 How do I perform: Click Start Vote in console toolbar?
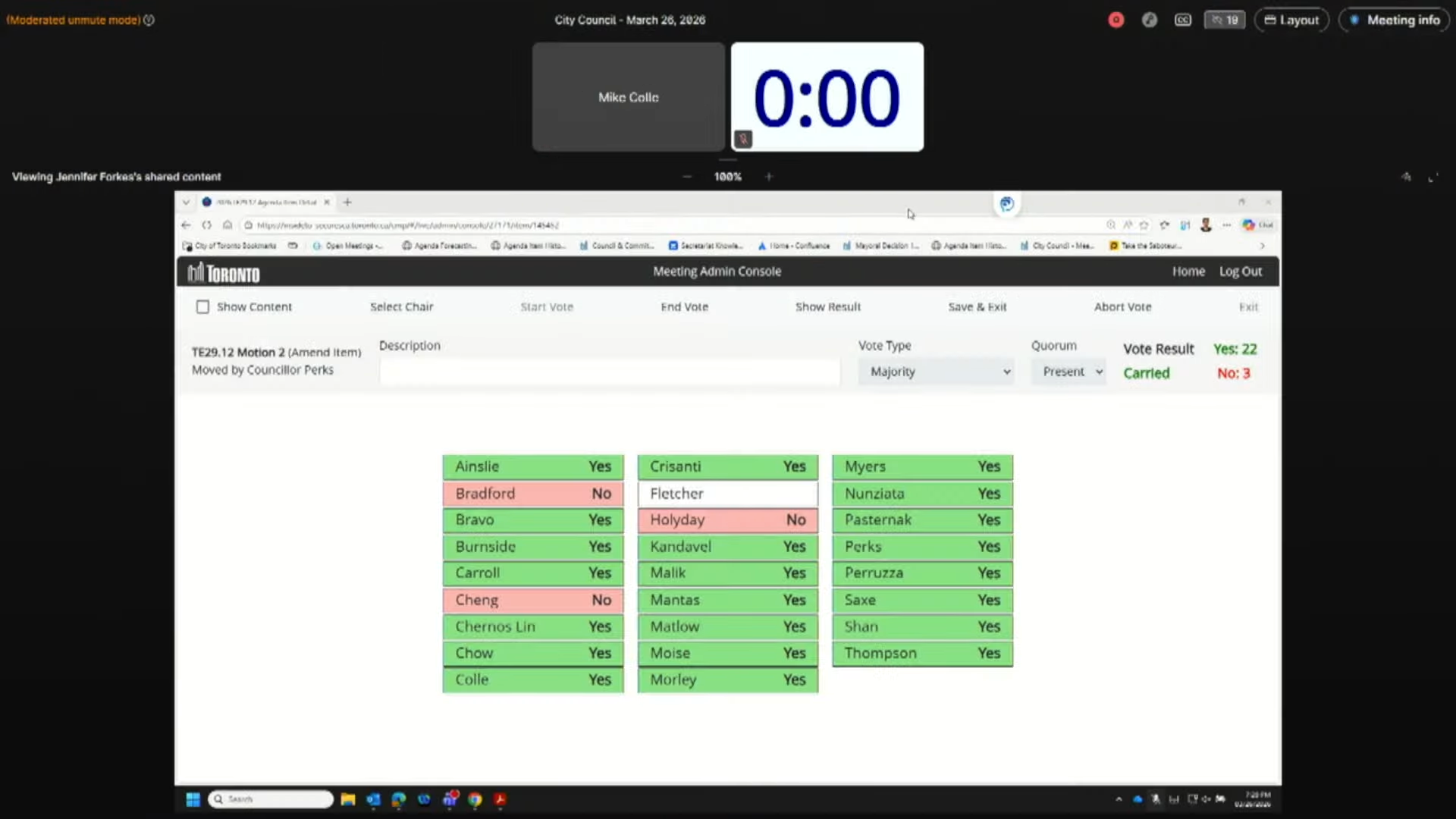pyautogui.click(x=547, y=307)
